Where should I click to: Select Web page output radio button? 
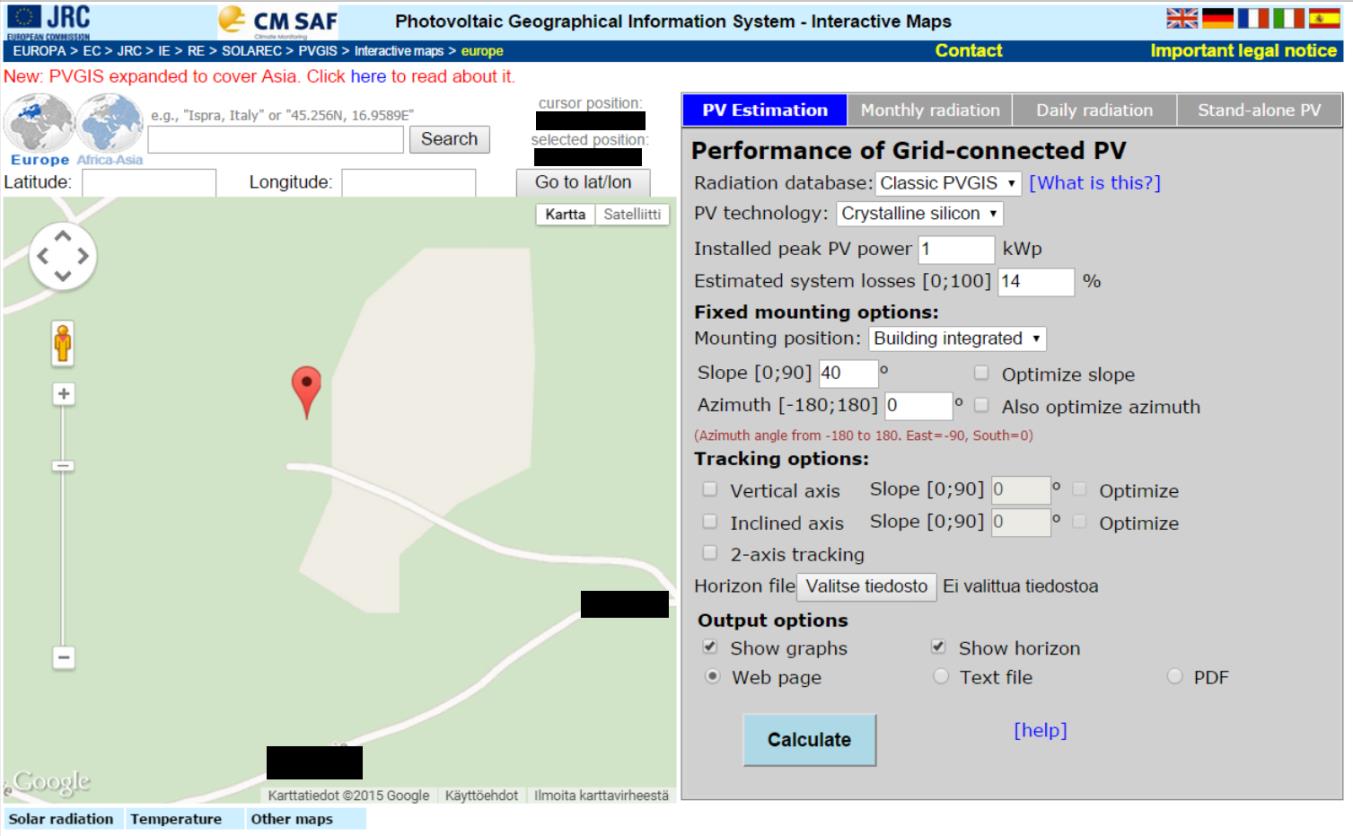click(x=712, y=677)
